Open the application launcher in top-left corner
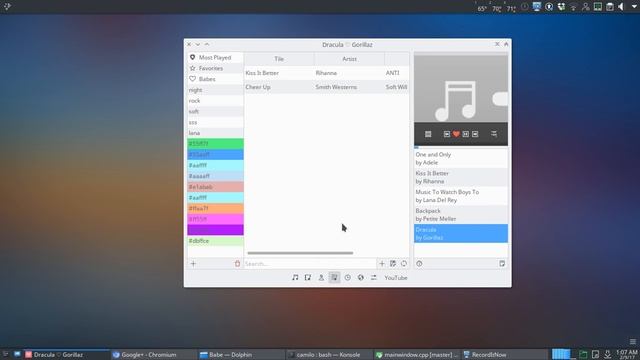The height and width of the screenshot is (360, 640). pos(7,6)
